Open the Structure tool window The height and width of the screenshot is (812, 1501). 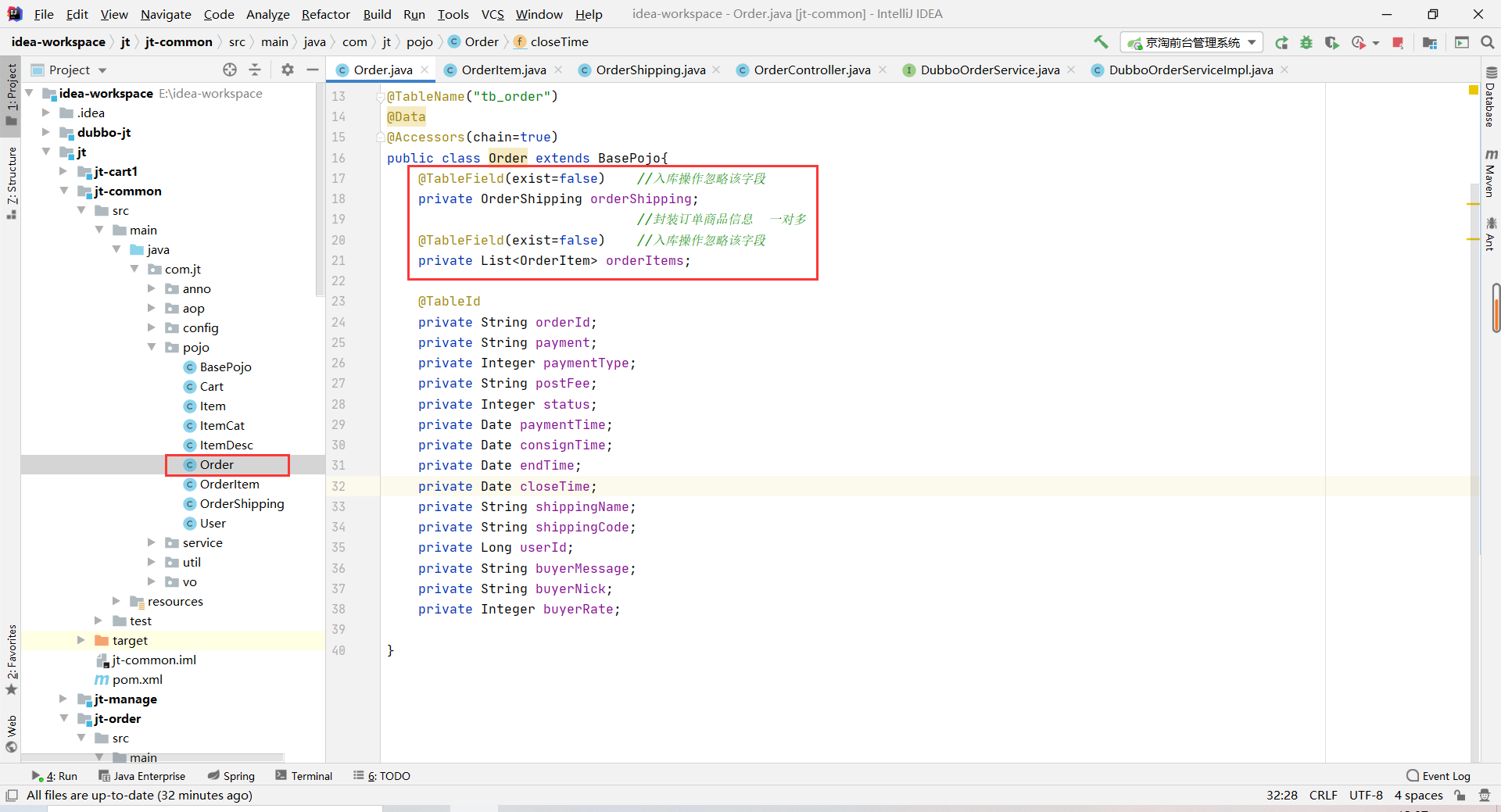[x=12, y=183]
